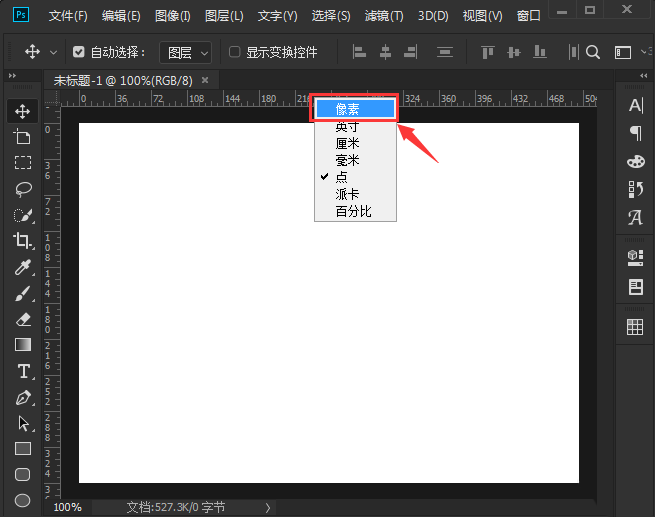Image resolution: width=655 pixels, height=517 pixels.
Task: Open the 窗口 menu
Action: (529, 16)
